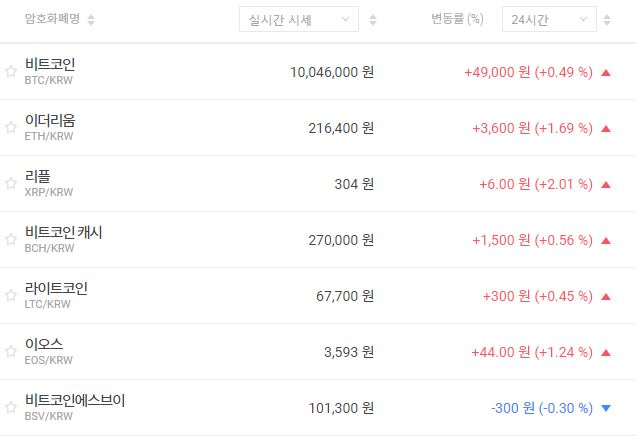This screenshot has width=636, height=436.
Task: Click the 암호화폐명 column header
Action: pyautogui.click(x=53, y=19)
